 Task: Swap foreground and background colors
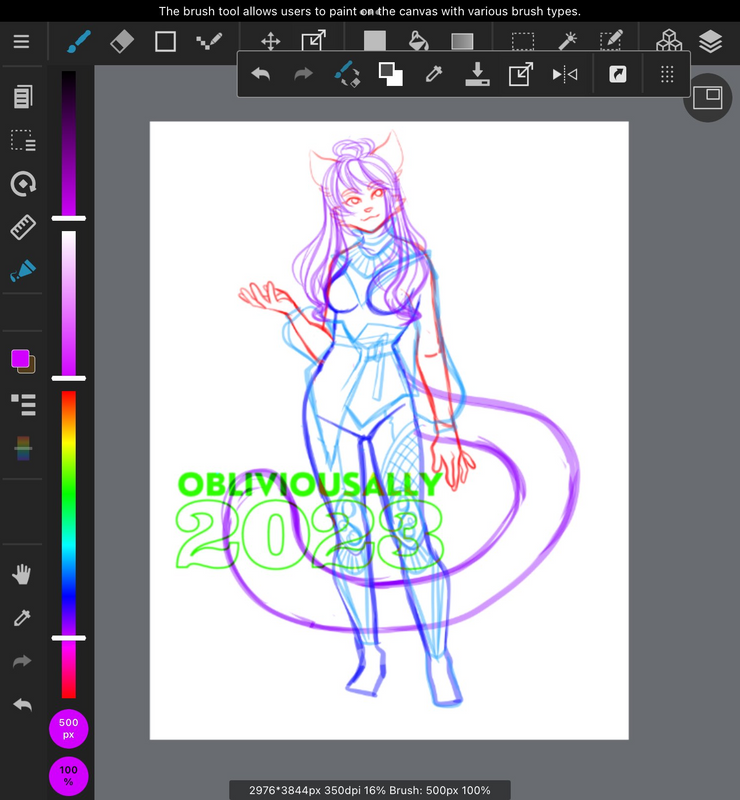390,74
